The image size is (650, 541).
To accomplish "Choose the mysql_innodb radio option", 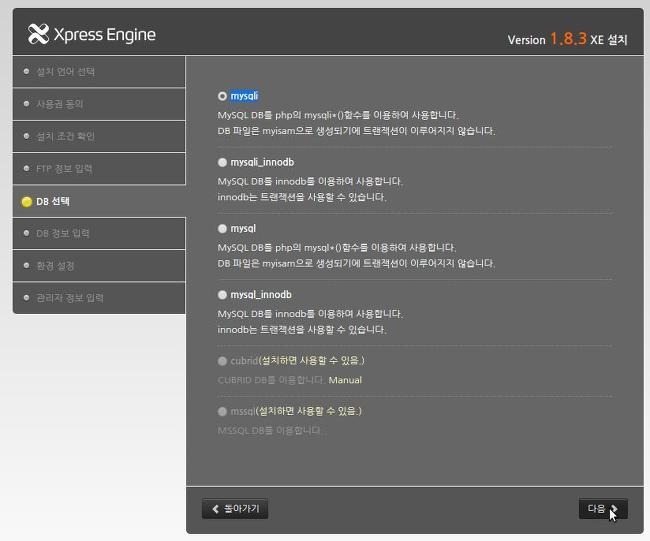I will [222, 295].
